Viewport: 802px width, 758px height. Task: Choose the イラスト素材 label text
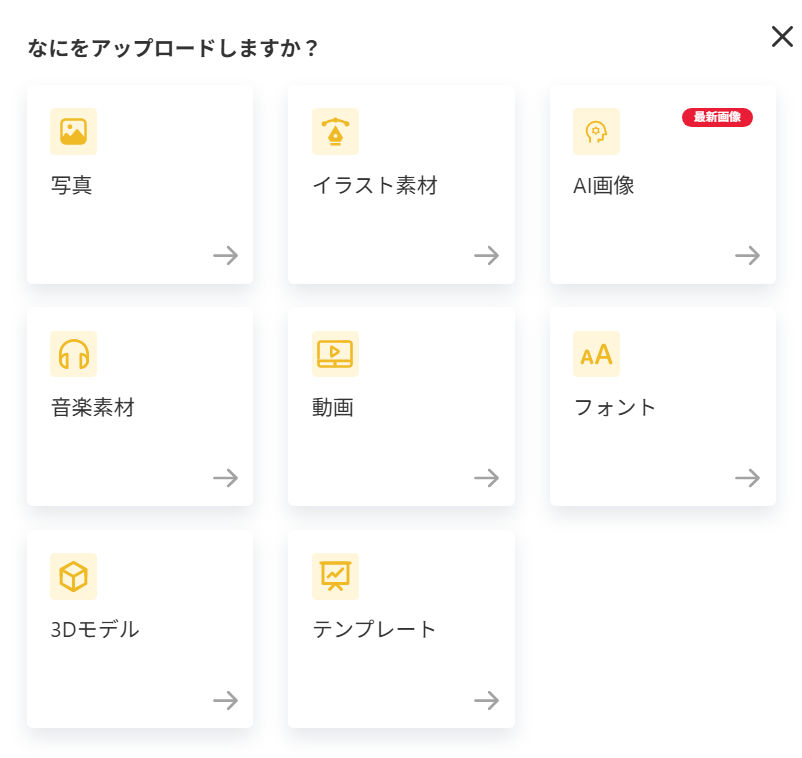375,186
